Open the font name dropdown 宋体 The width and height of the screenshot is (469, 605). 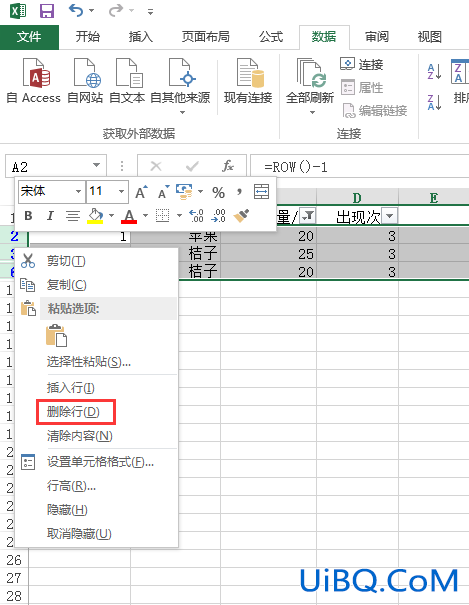tap(78, 191)
